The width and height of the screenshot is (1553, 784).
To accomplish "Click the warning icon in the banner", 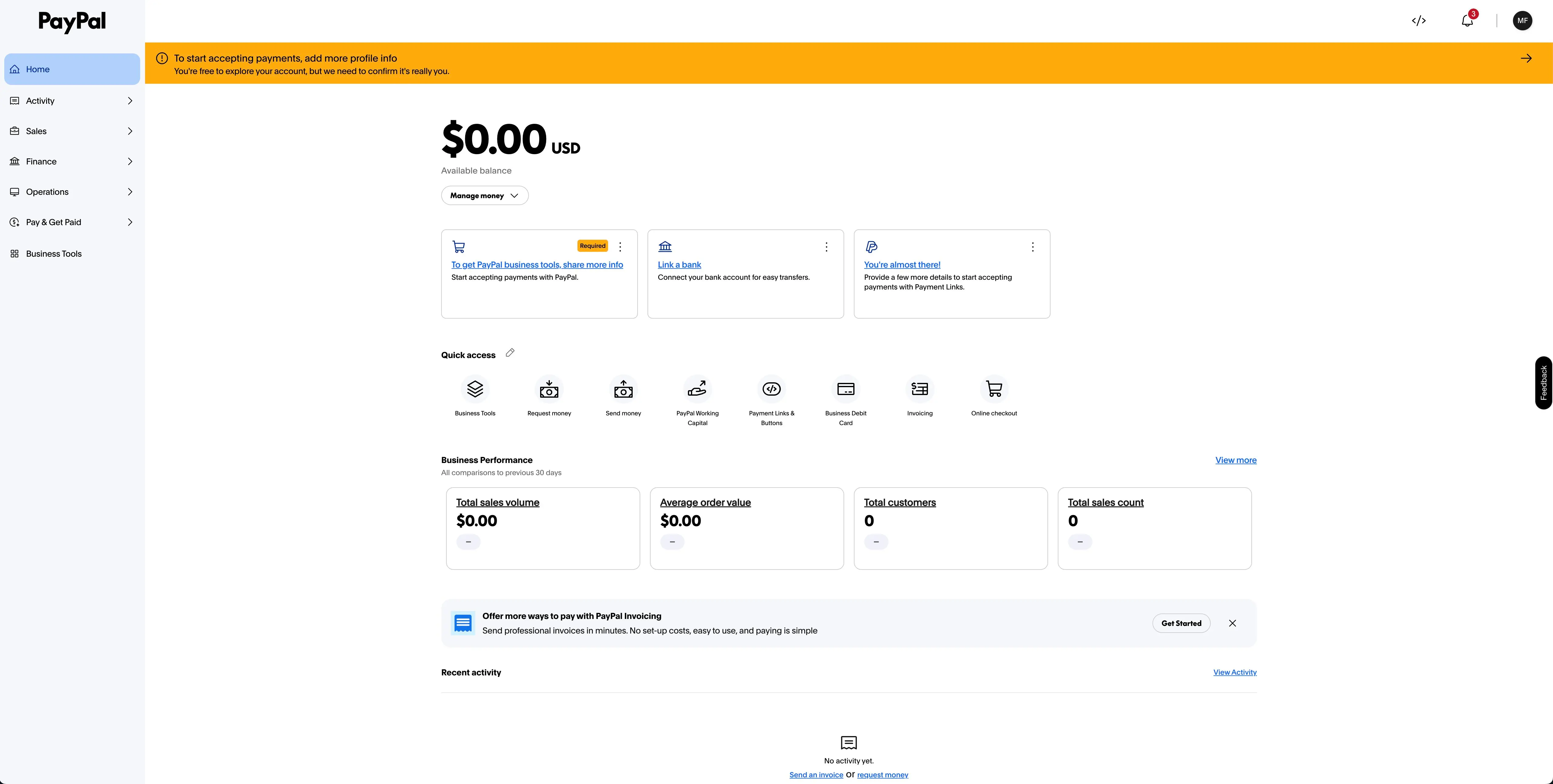I will 161,59.
